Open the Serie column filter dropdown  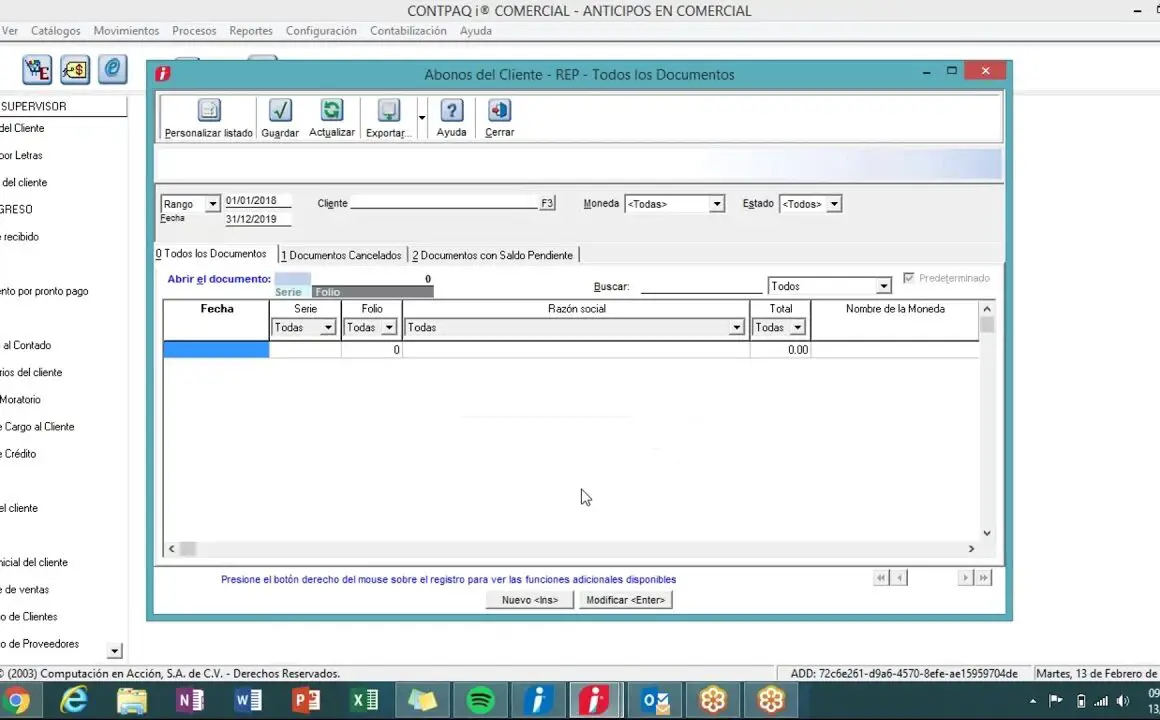(x=328, y=328)
